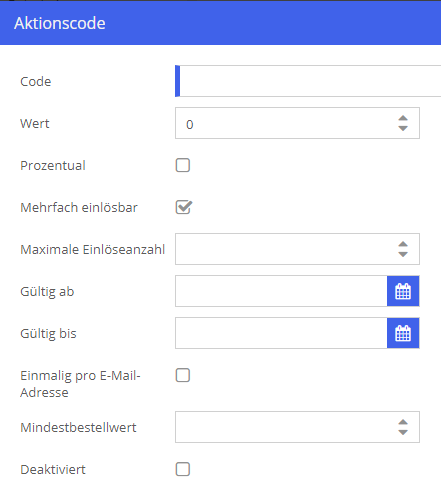Click the Gültig ab date field
441x500 pixels.
click(281, 291)
